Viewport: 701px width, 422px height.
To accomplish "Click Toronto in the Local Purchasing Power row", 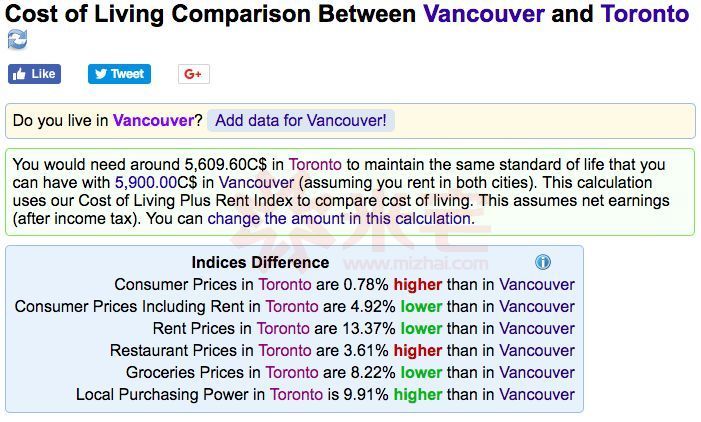I will tap(297, 394).
